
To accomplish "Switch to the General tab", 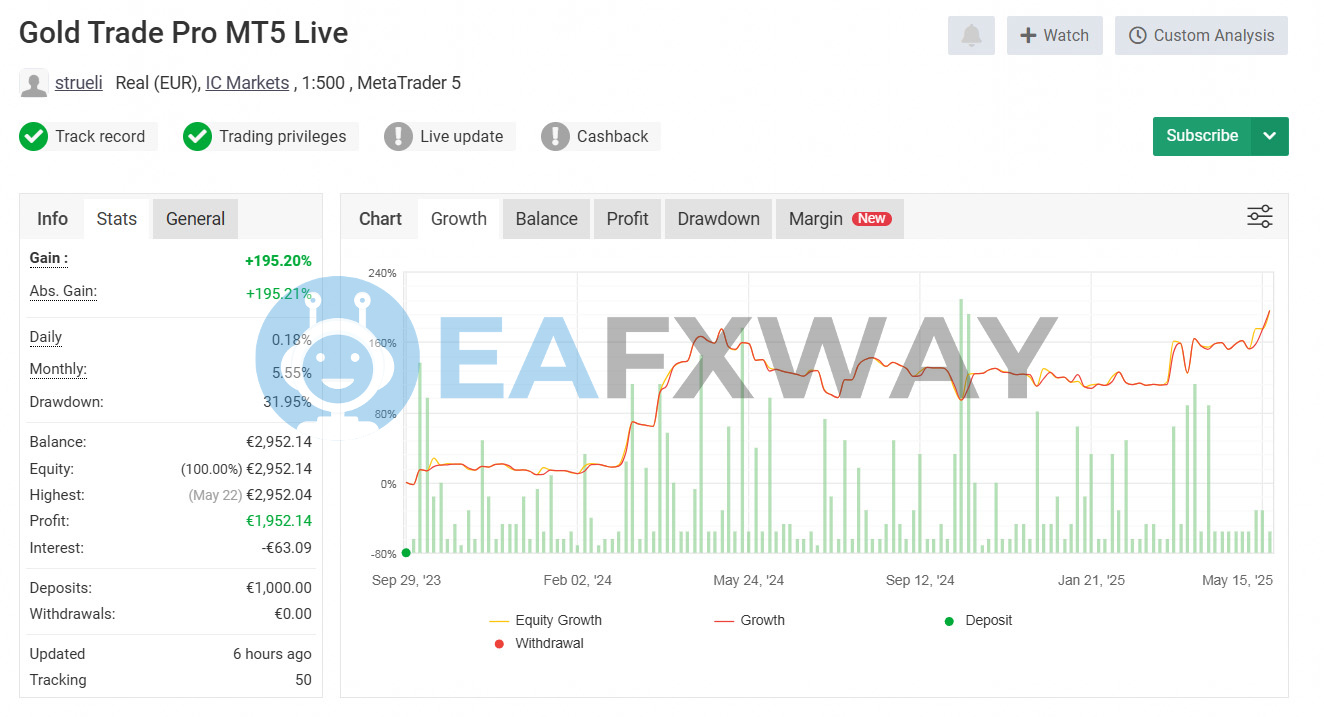I will click(195, 219).
